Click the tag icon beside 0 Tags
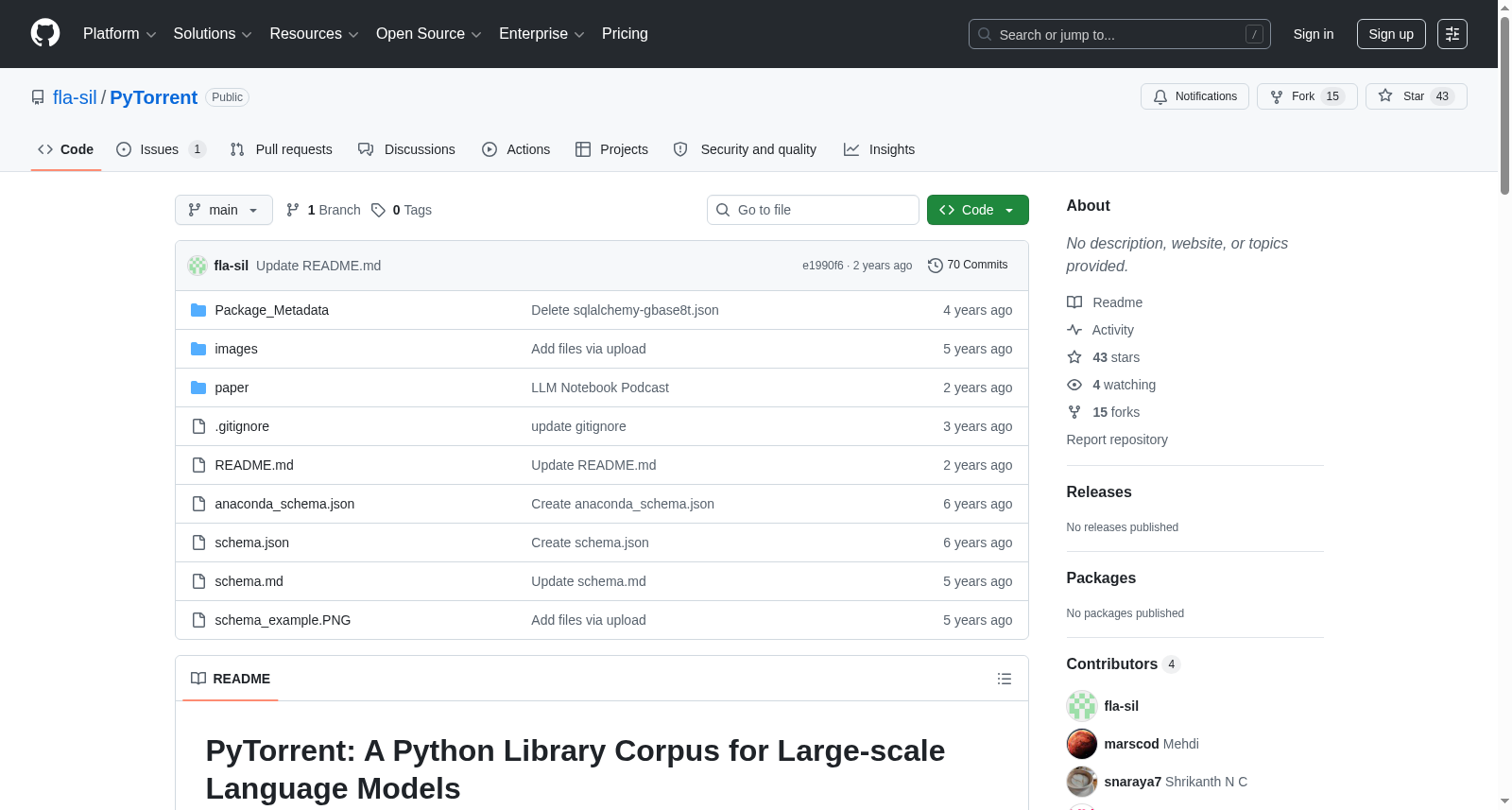The image size is (1512, 810). (x=378, y=210)
